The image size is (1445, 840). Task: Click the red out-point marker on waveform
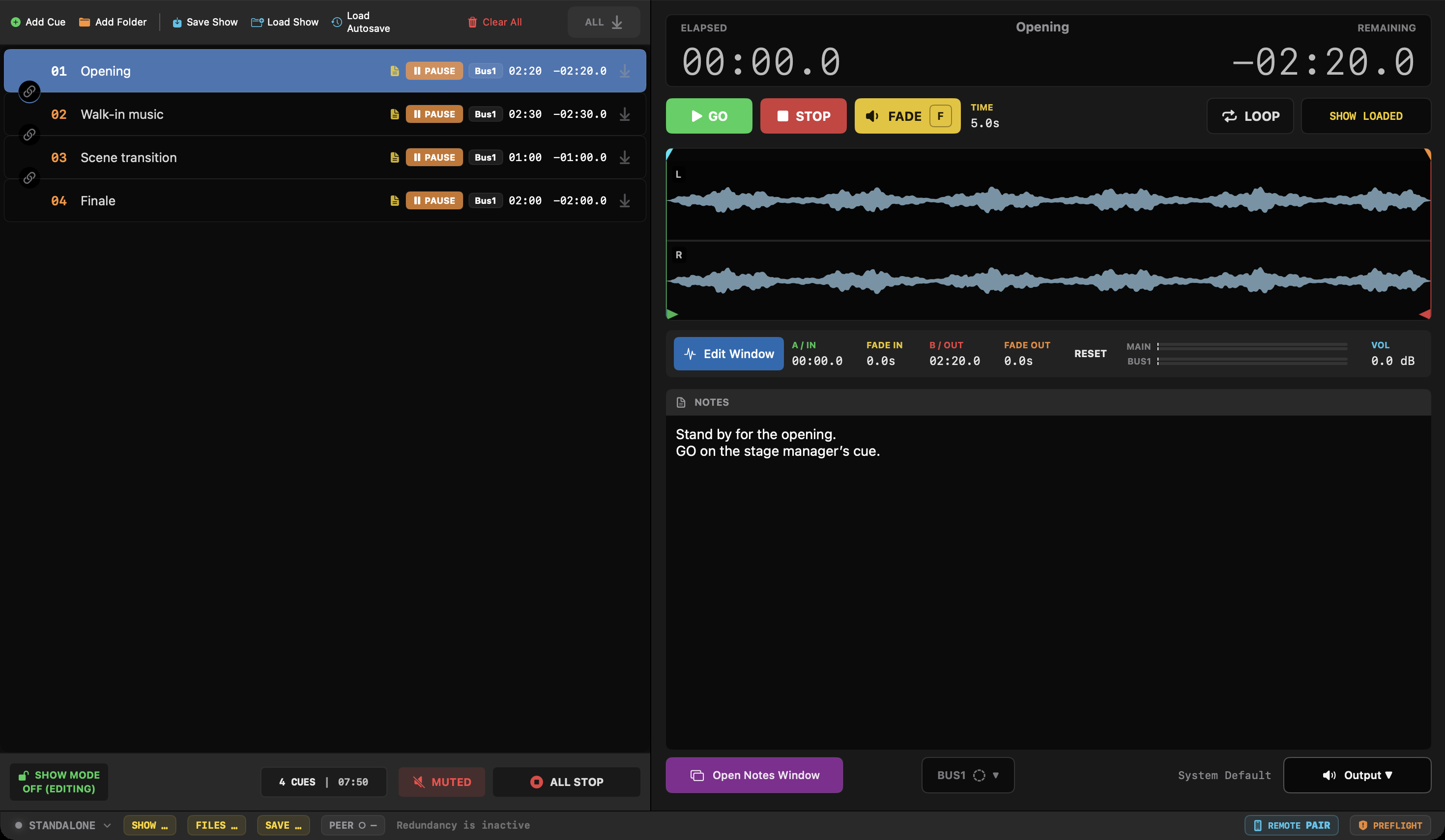point(1425,314)
